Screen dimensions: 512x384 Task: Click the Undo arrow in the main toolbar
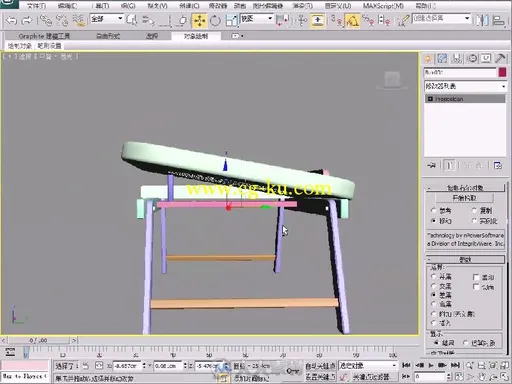pyautogui.click(x=11, y=21)
